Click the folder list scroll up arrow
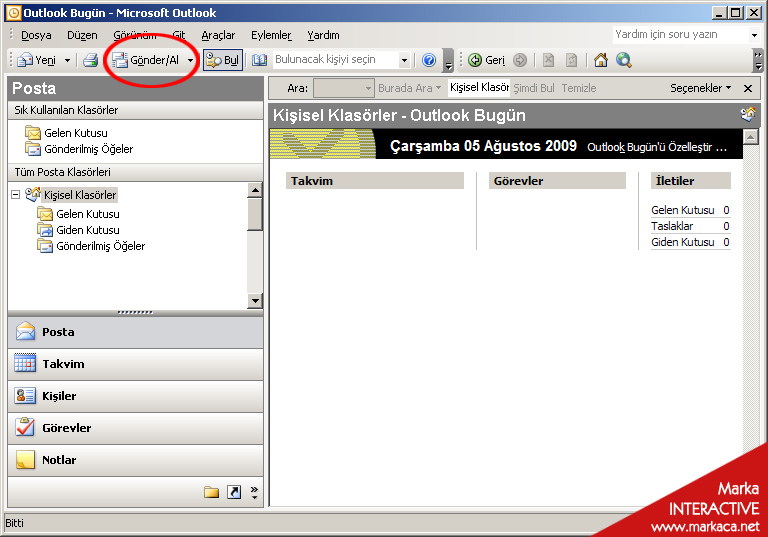This screenshot has width=768, height=537. 255,190
